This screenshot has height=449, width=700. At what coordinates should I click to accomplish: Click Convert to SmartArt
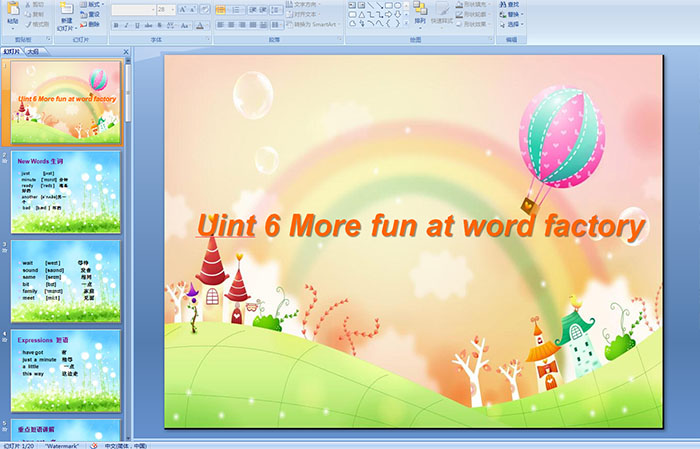(314, 24)
